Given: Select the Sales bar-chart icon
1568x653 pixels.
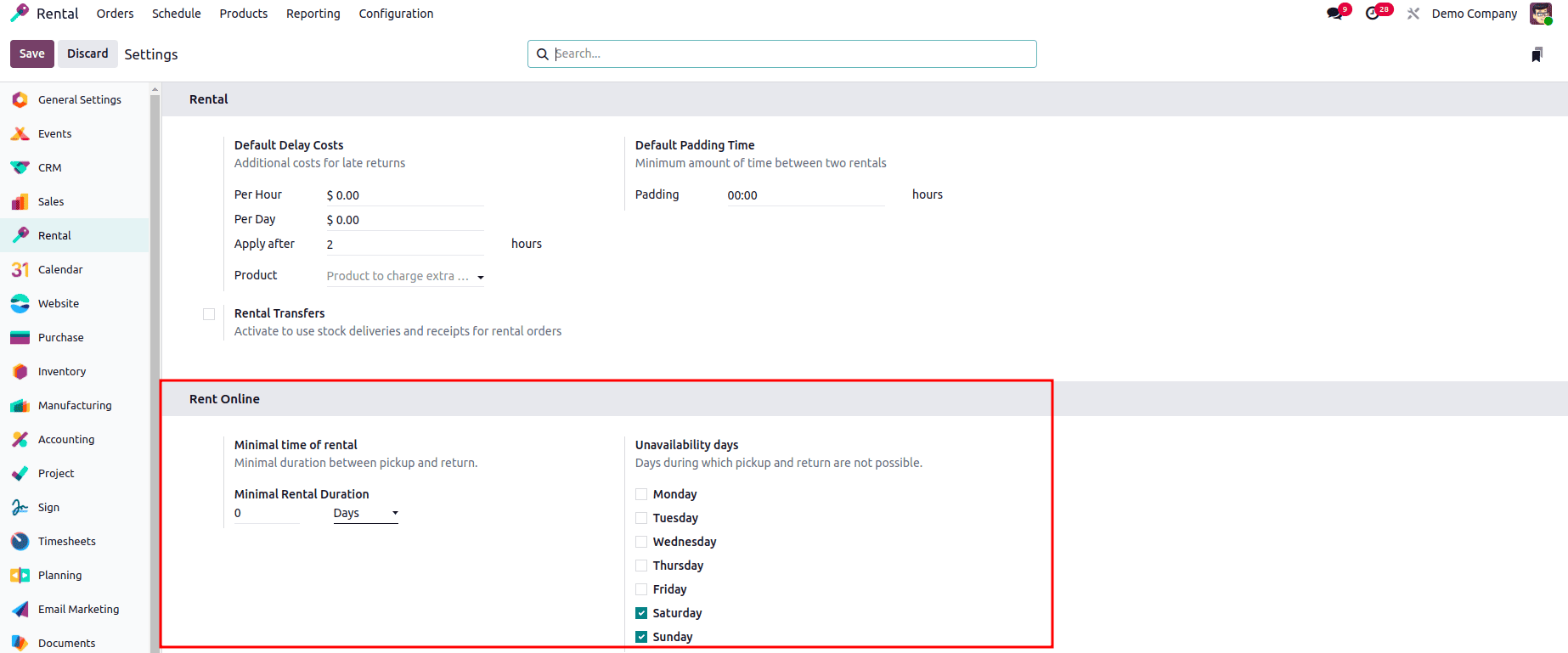Looking at the screenshot, I should tap(20, 201).
